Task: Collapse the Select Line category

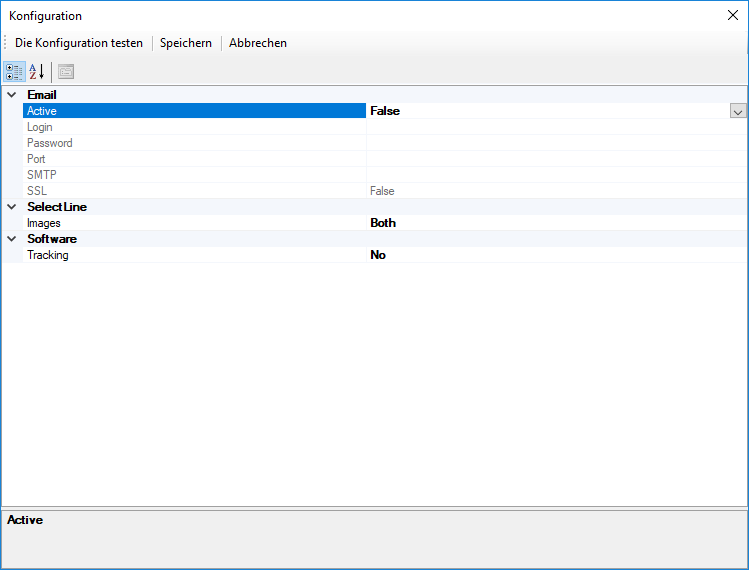Action: [x=12, y=207]
